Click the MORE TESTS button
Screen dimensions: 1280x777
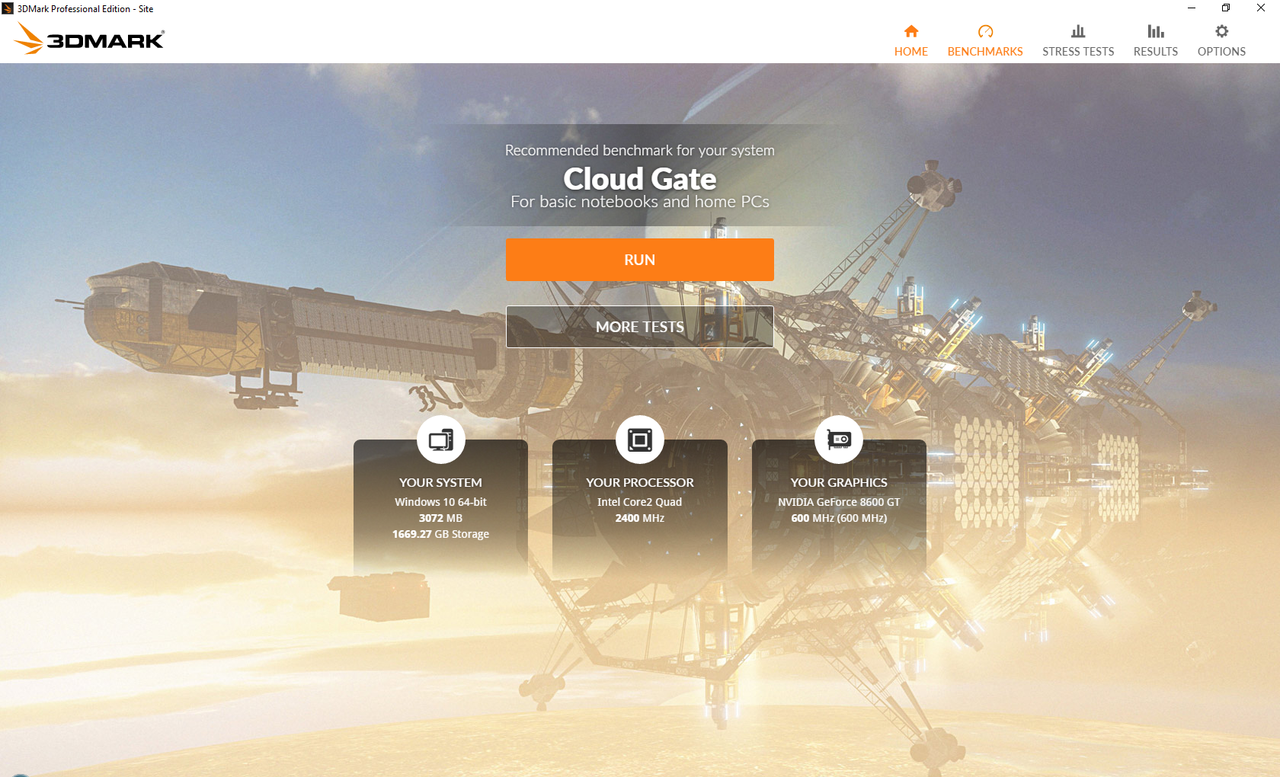(x=640, y=327)
